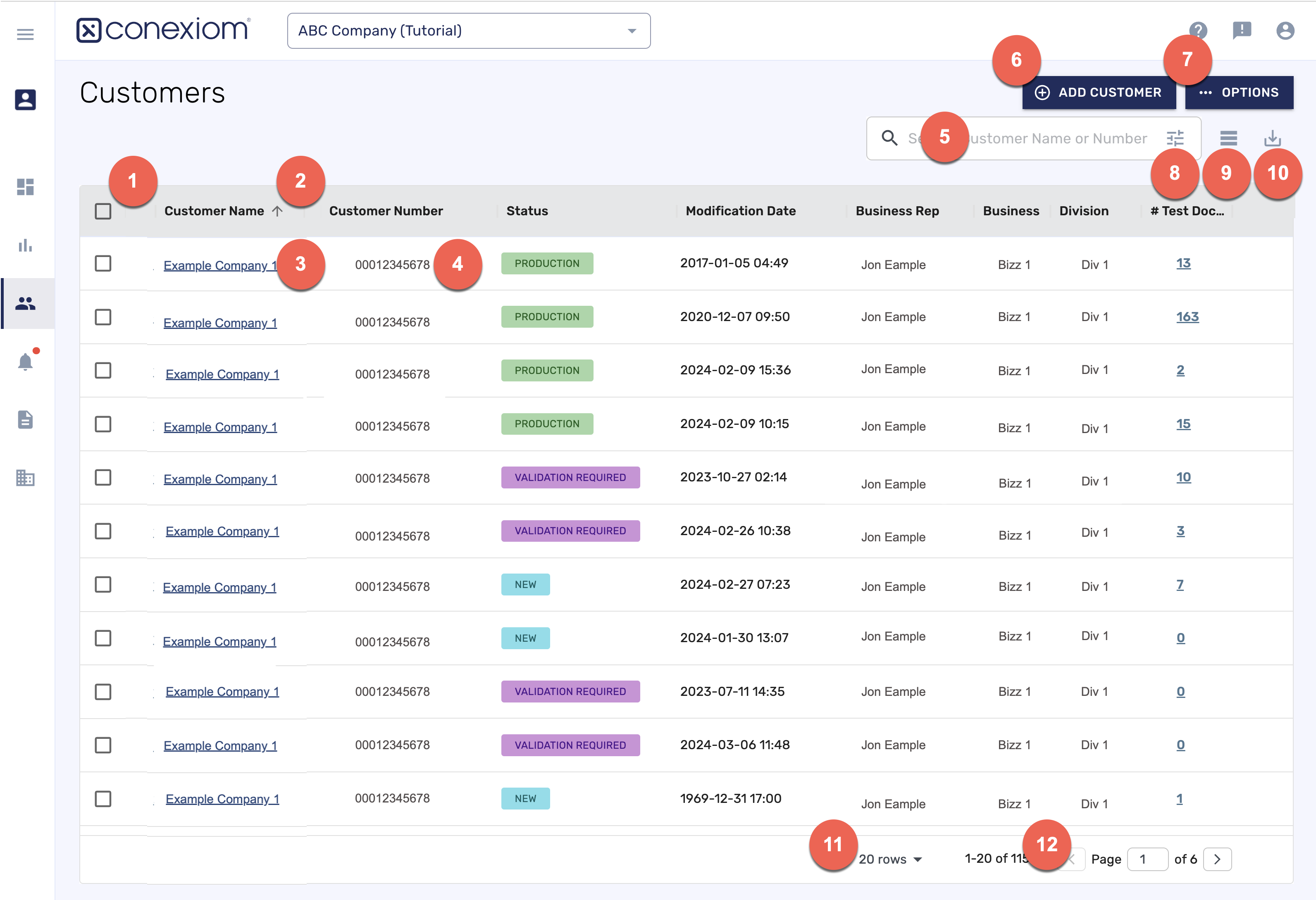The image size is (1316, 900).
Task: Open the feedback message icon
Action: click(x=1241, y=30)
